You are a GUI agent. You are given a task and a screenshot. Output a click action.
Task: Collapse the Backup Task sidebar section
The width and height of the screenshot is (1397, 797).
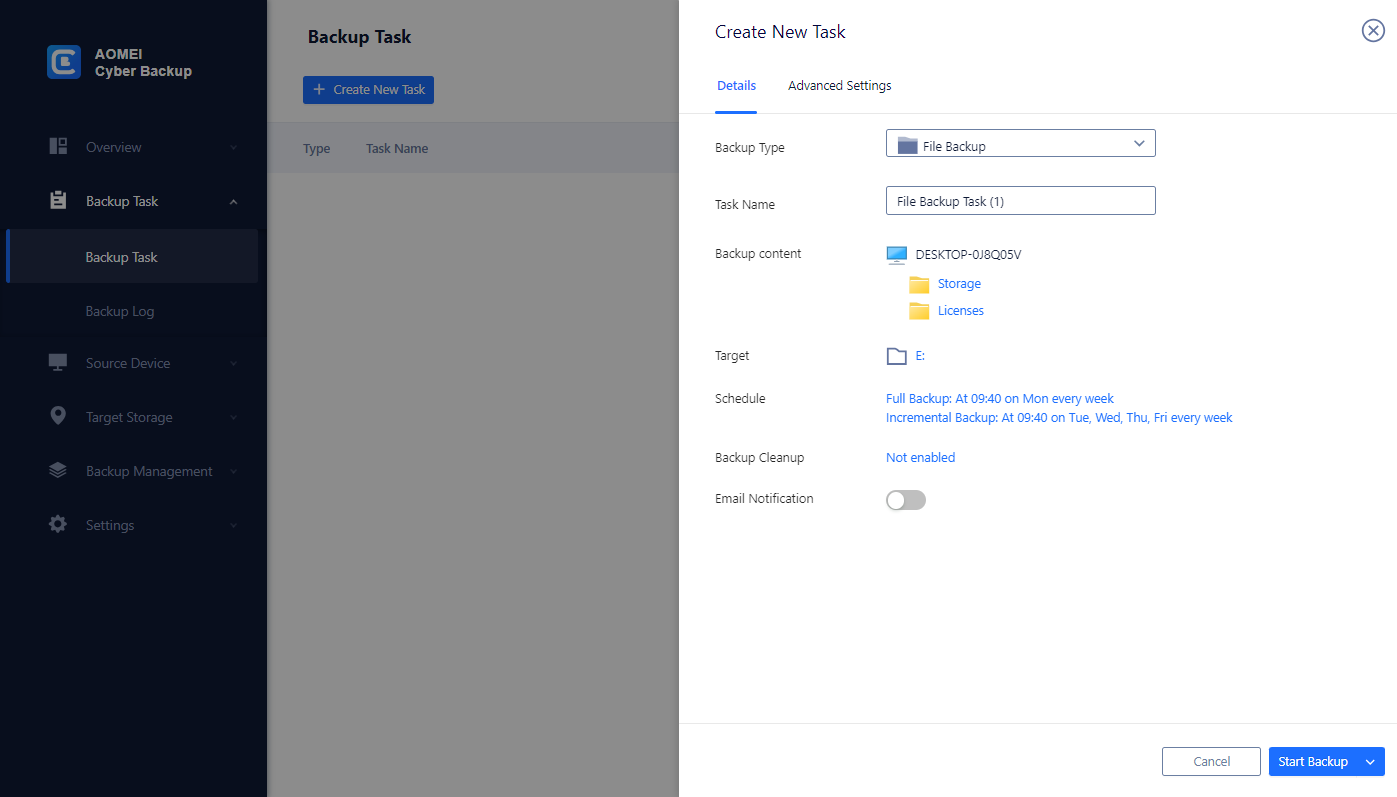coord(233,202)
